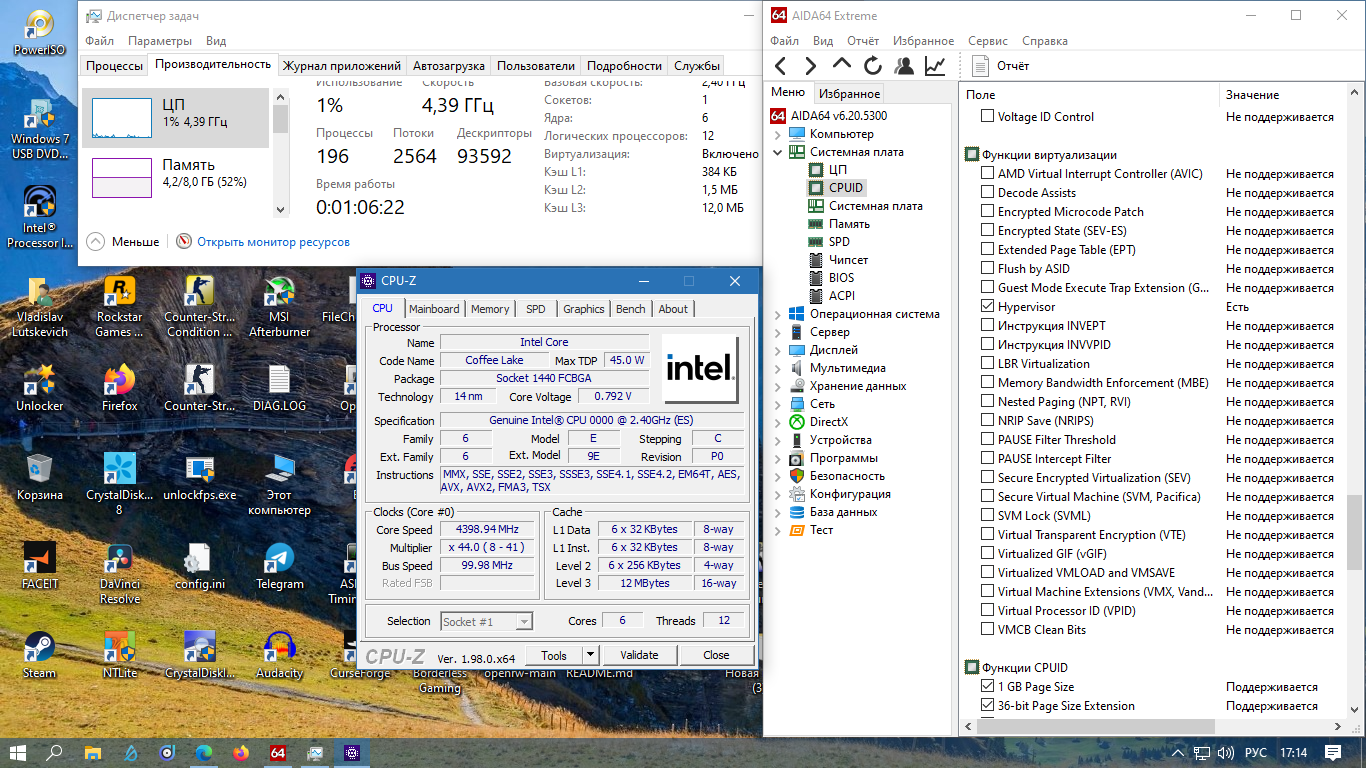Select the NTLite desktop icon
Screen dimensions: 1366x768
(119, 655)
